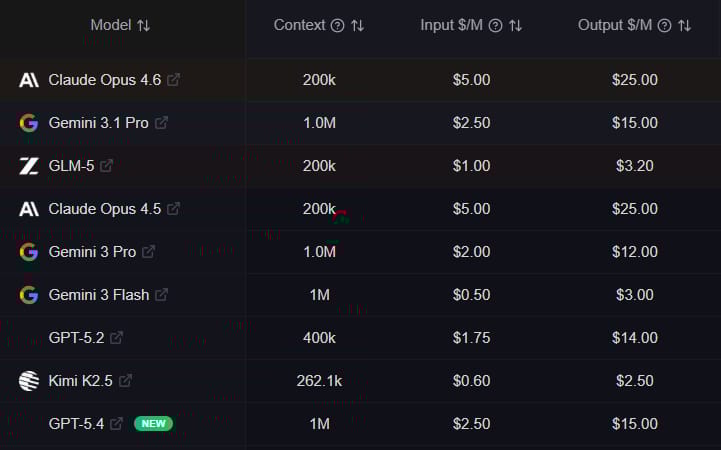Select the $2.00 input price for Gemini 3 Pro

[471, 252]
